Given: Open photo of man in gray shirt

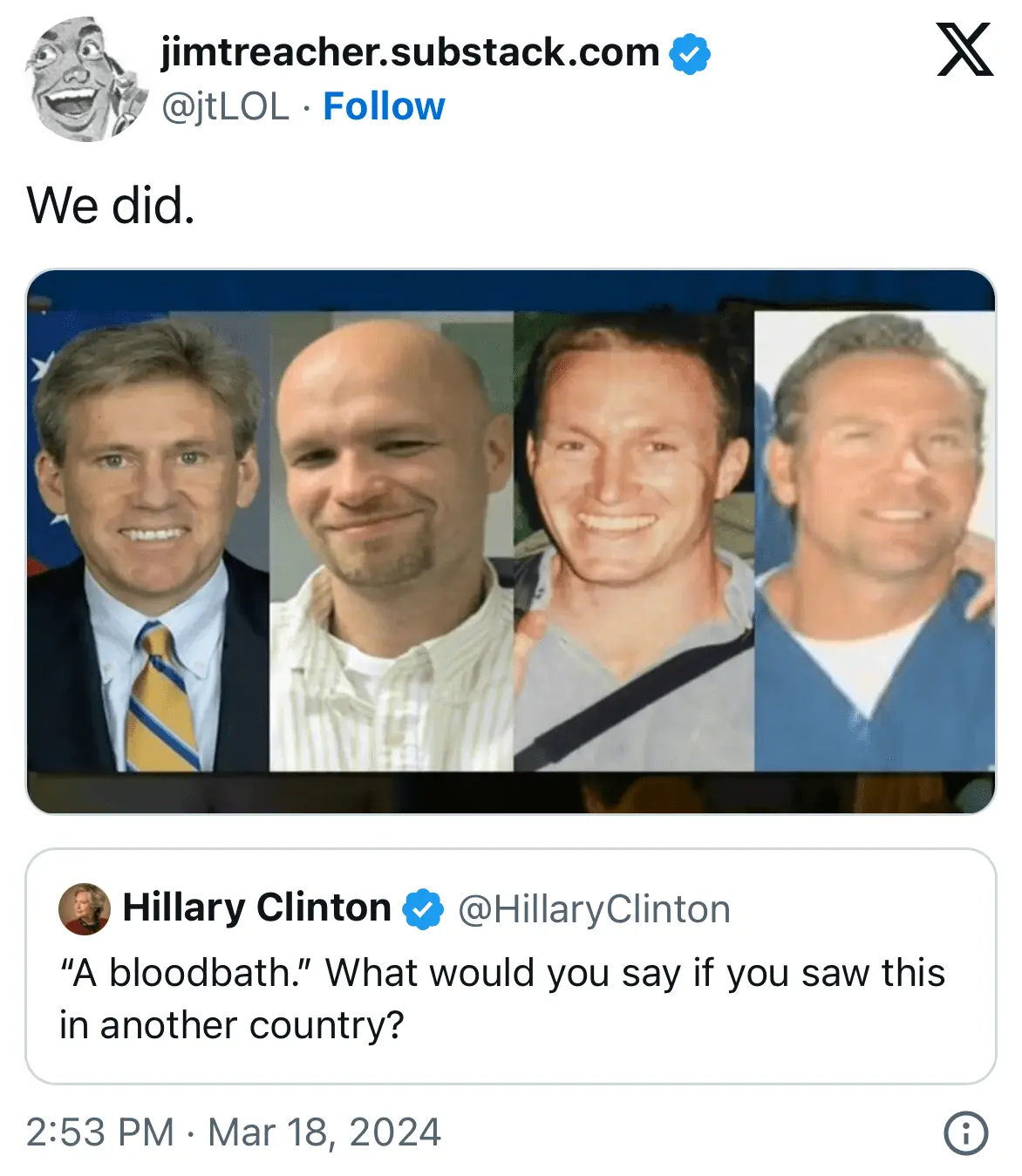Looking at the screenshot, I should click(x=634, y=540).
